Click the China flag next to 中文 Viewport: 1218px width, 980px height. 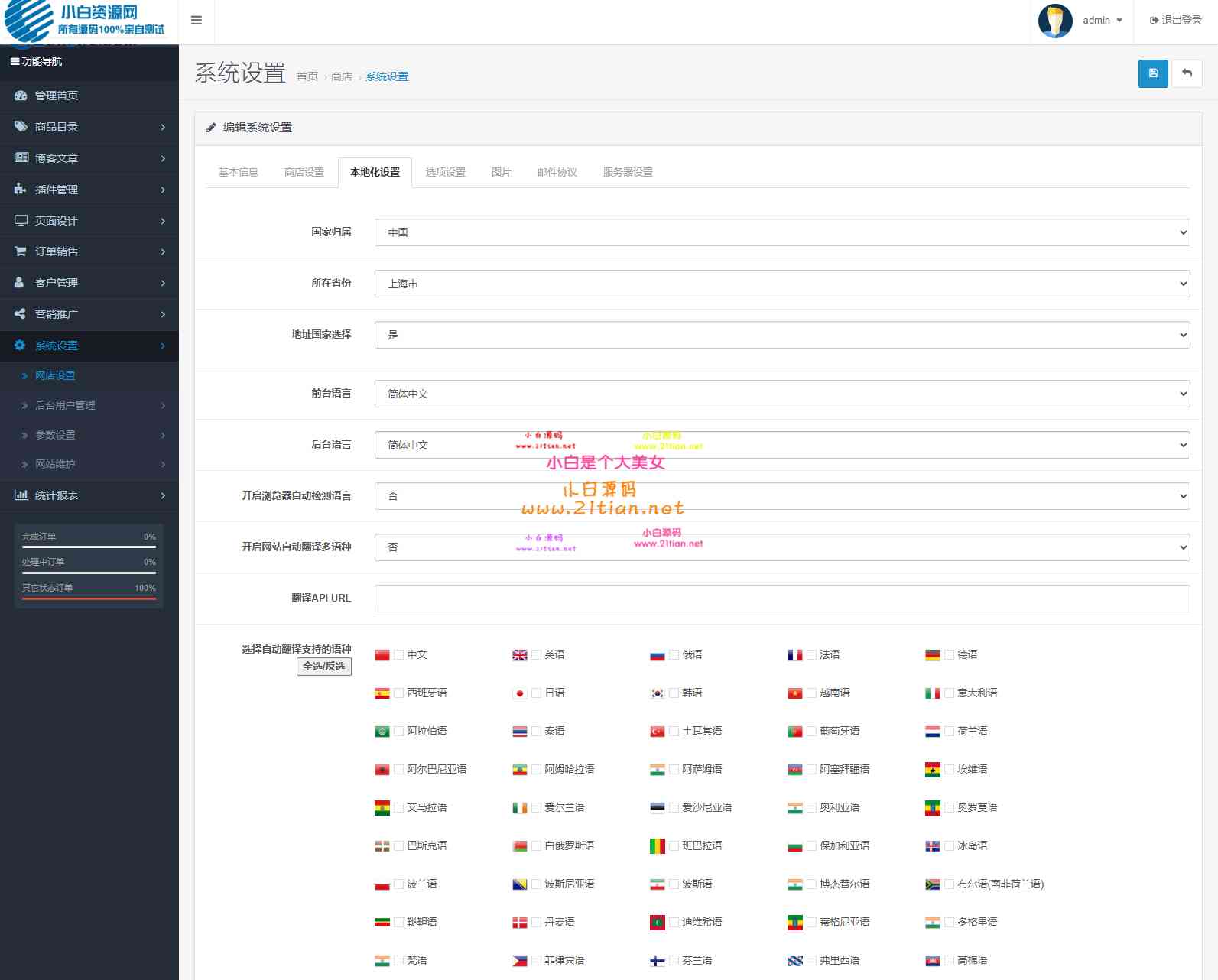382,655
